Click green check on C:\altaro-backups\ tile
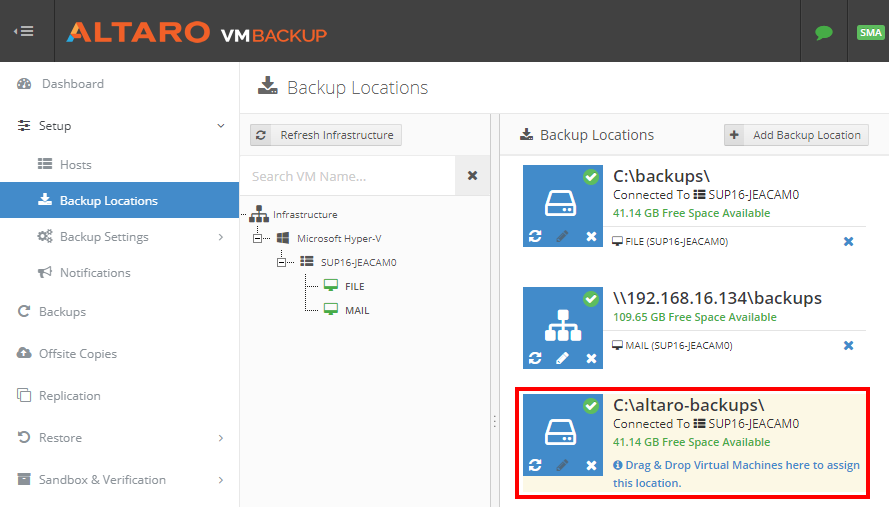This screenshot has width=889, height=507. [591, 405]
